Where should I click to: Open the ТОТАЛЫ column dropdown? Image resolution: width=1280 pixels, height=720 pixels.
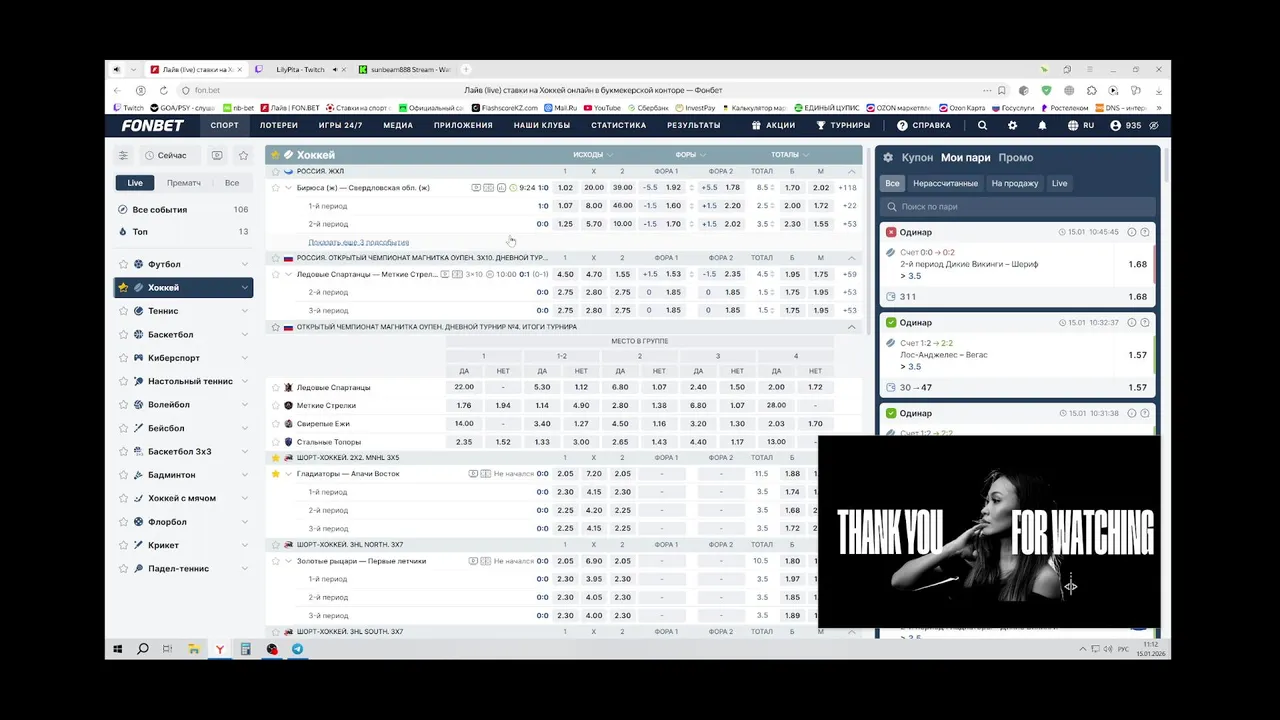tap(790, 155)
